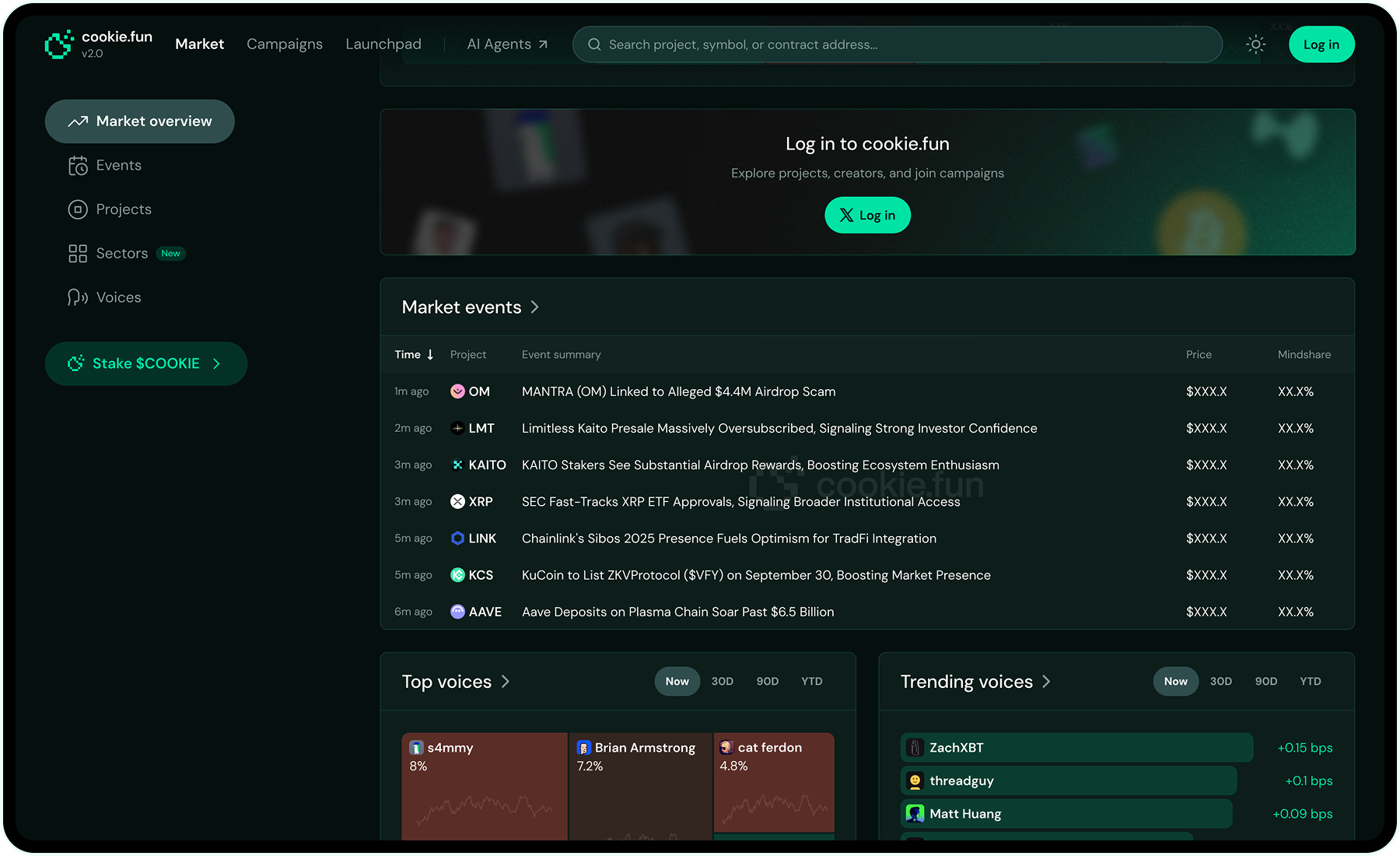This screenshot has height=856, width=1400.
Task: Sort by Time arrow icon
Action: click(x=430, y=355)
